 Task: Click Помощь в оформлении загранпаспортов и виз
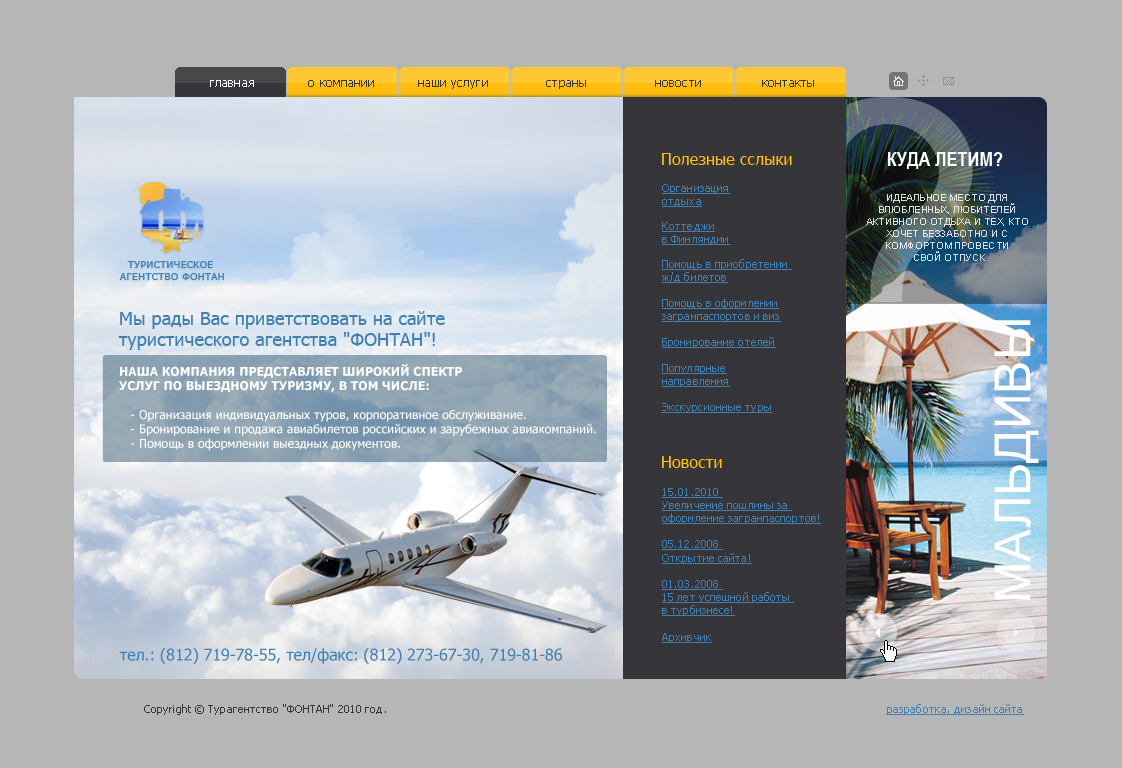coord(721,309)
